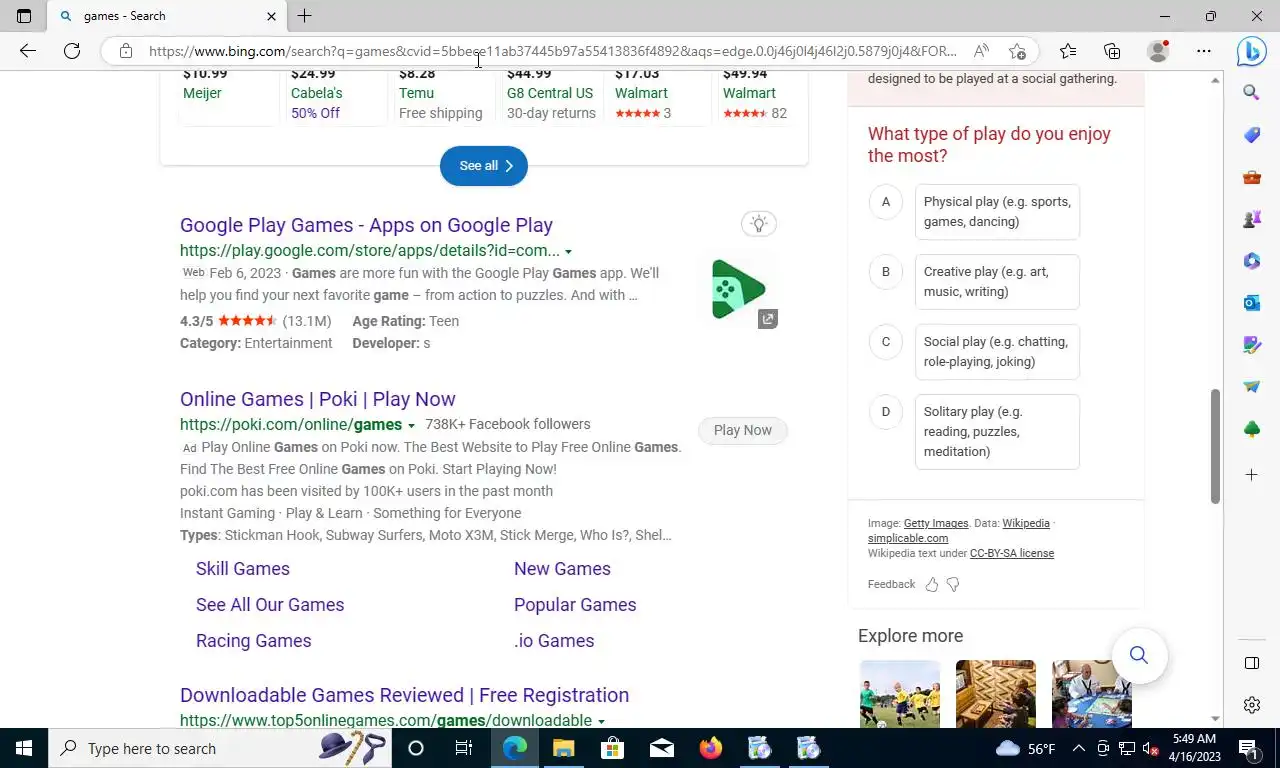Viewport: 1280px width, 768px height.
Task: Select answer D Solitary play
Action: point(997,432)
